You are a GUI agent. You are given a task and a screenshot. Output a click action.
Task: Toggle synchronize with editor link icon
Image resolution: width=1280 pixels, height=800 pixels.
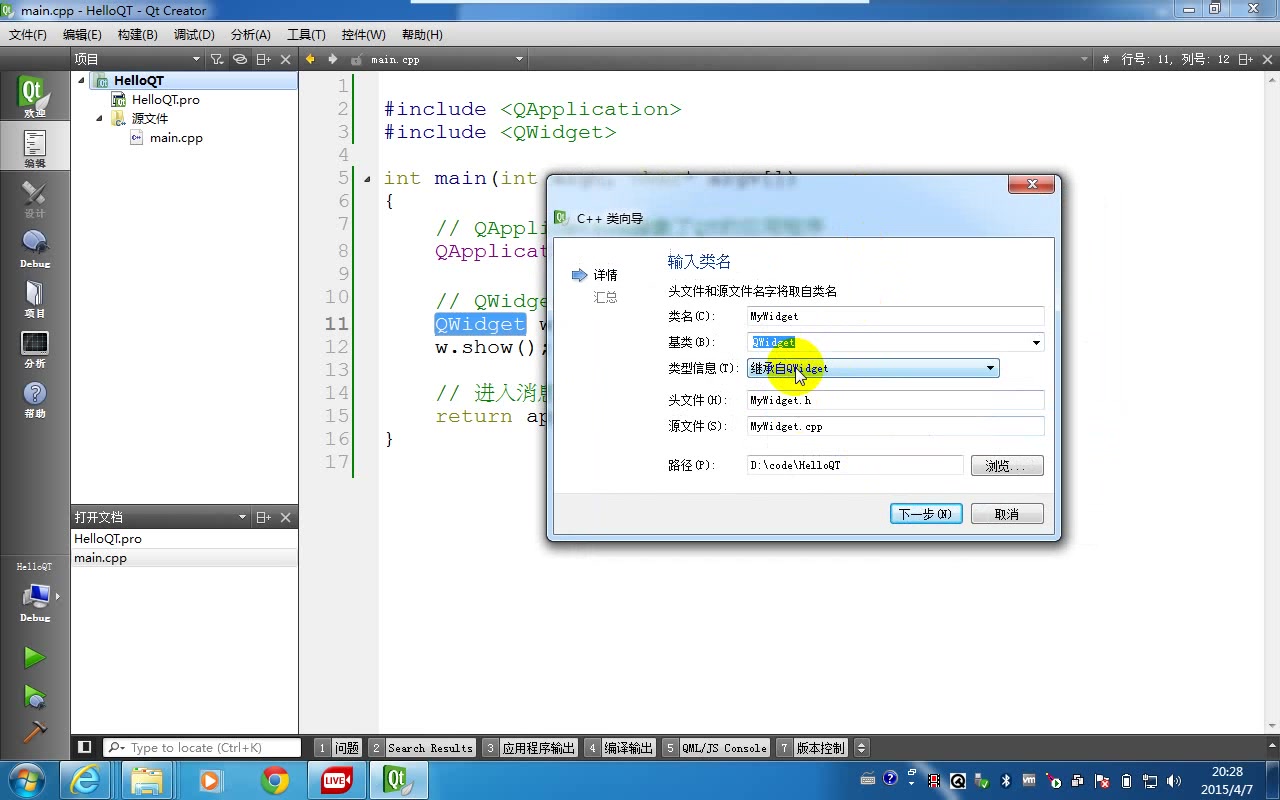click(240, 59)
